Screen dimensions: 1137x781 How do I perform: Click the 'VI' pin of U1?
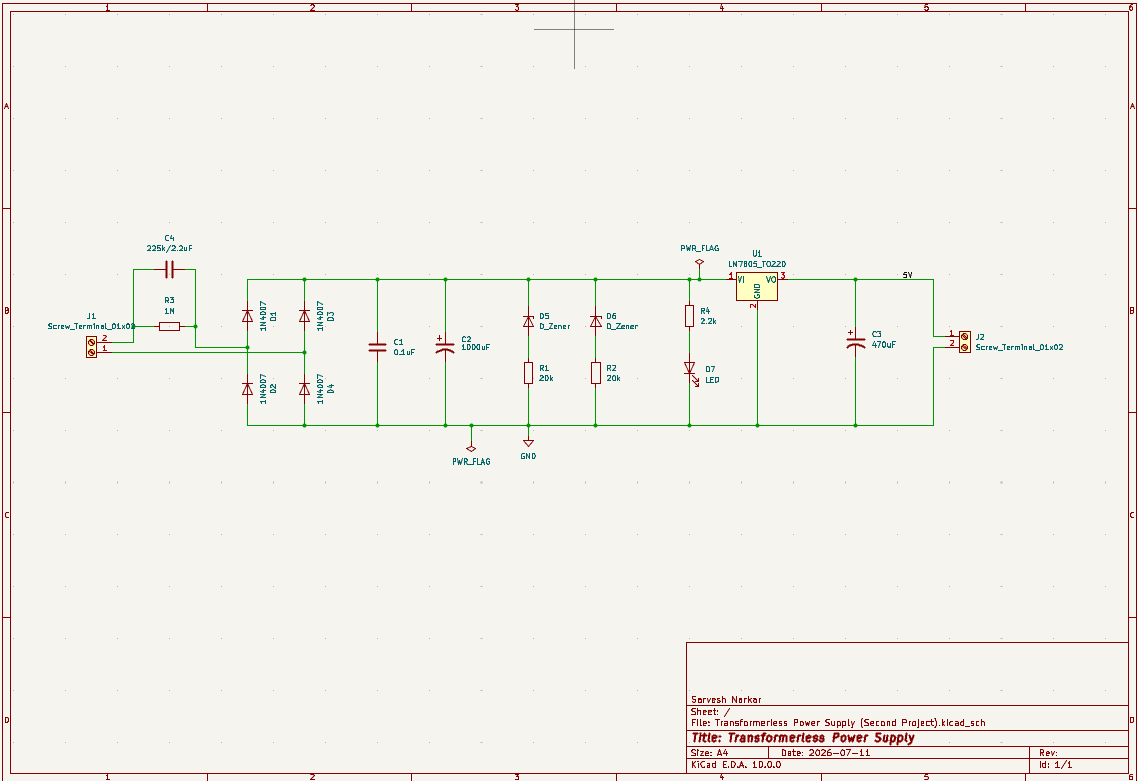(741, 279)
